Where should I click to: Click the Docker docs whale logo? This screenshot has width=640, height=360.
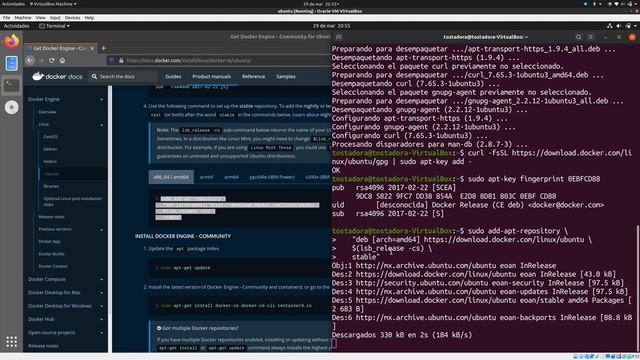tap(38, 76)
